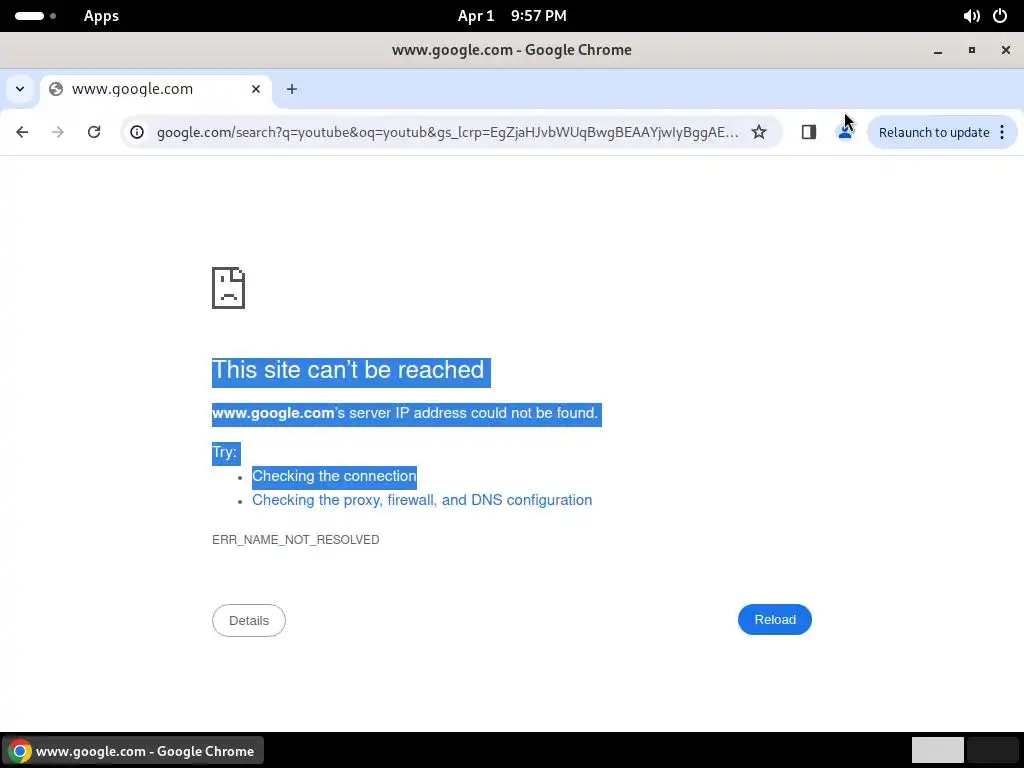Open a new tab with plus icon
The height and width of the screenshot is (768, 1024).
(x=292, y=89)
